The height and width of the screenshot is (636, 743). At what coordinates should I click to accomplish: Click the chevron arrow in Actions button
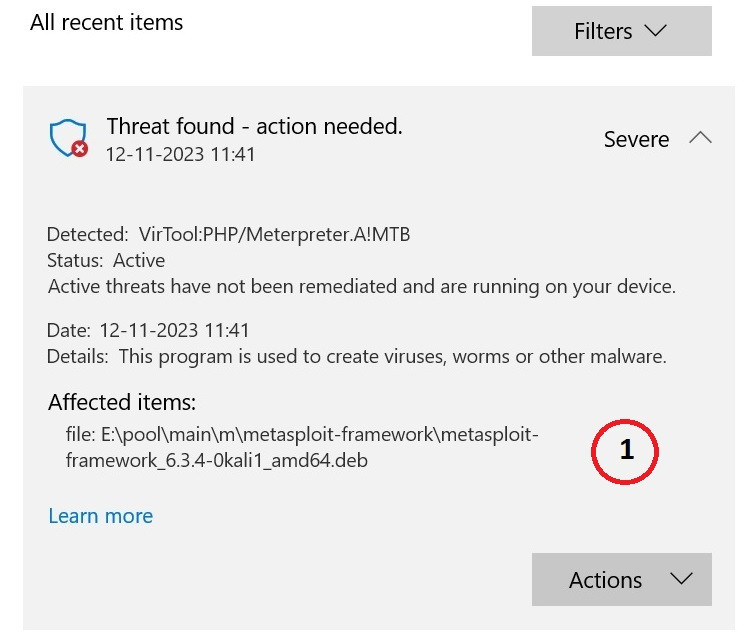tap(682, 579)
